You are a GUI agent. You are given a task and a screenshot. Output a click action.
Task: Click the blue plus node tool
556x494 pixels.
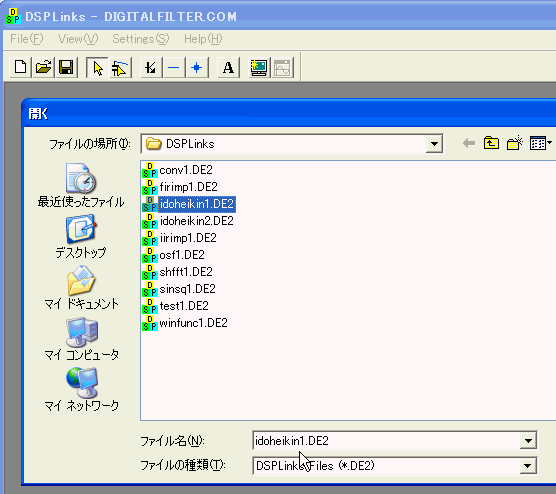point(197,67)
